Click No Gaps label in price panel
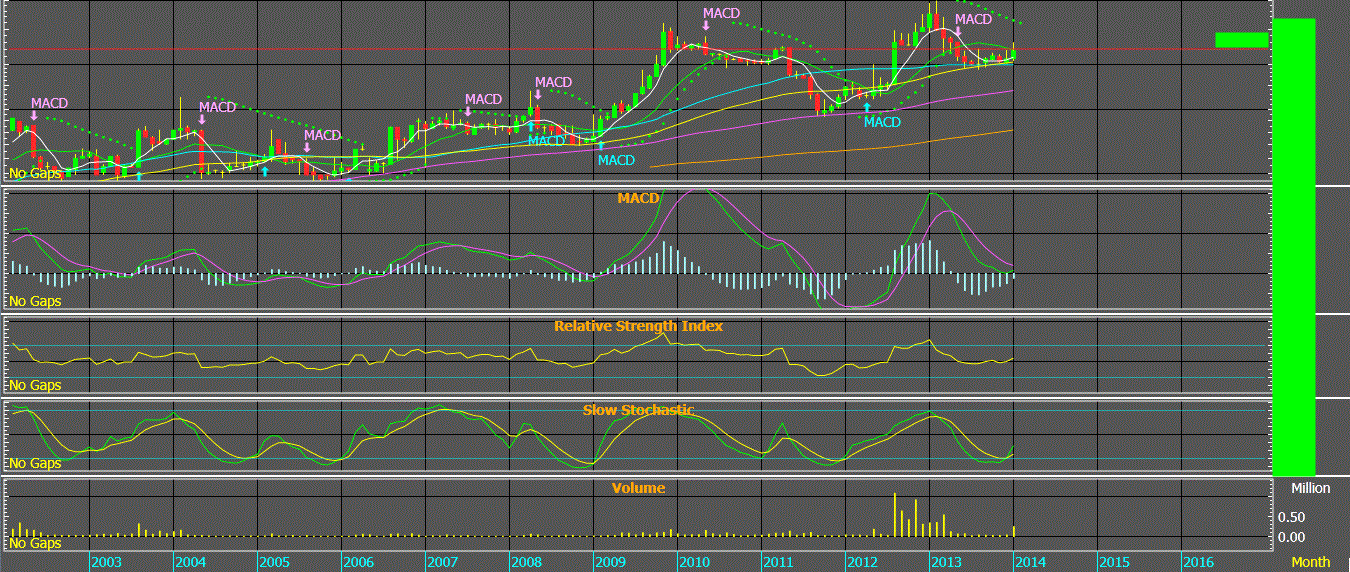Image resolution: width=1350 pixels, height=572 pixels. coord(35,174)
